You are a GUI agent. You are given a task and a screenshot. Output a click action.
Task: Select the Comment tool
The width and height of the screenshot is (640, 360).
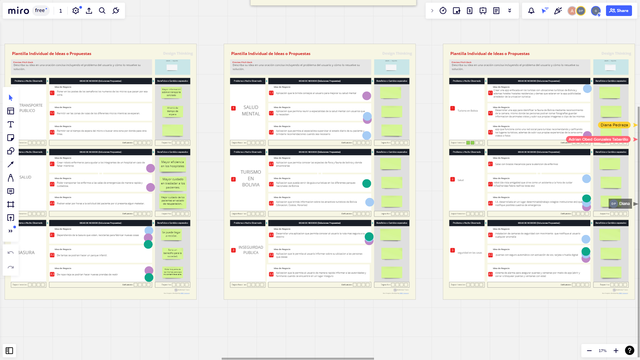click(x=11, y=191)
